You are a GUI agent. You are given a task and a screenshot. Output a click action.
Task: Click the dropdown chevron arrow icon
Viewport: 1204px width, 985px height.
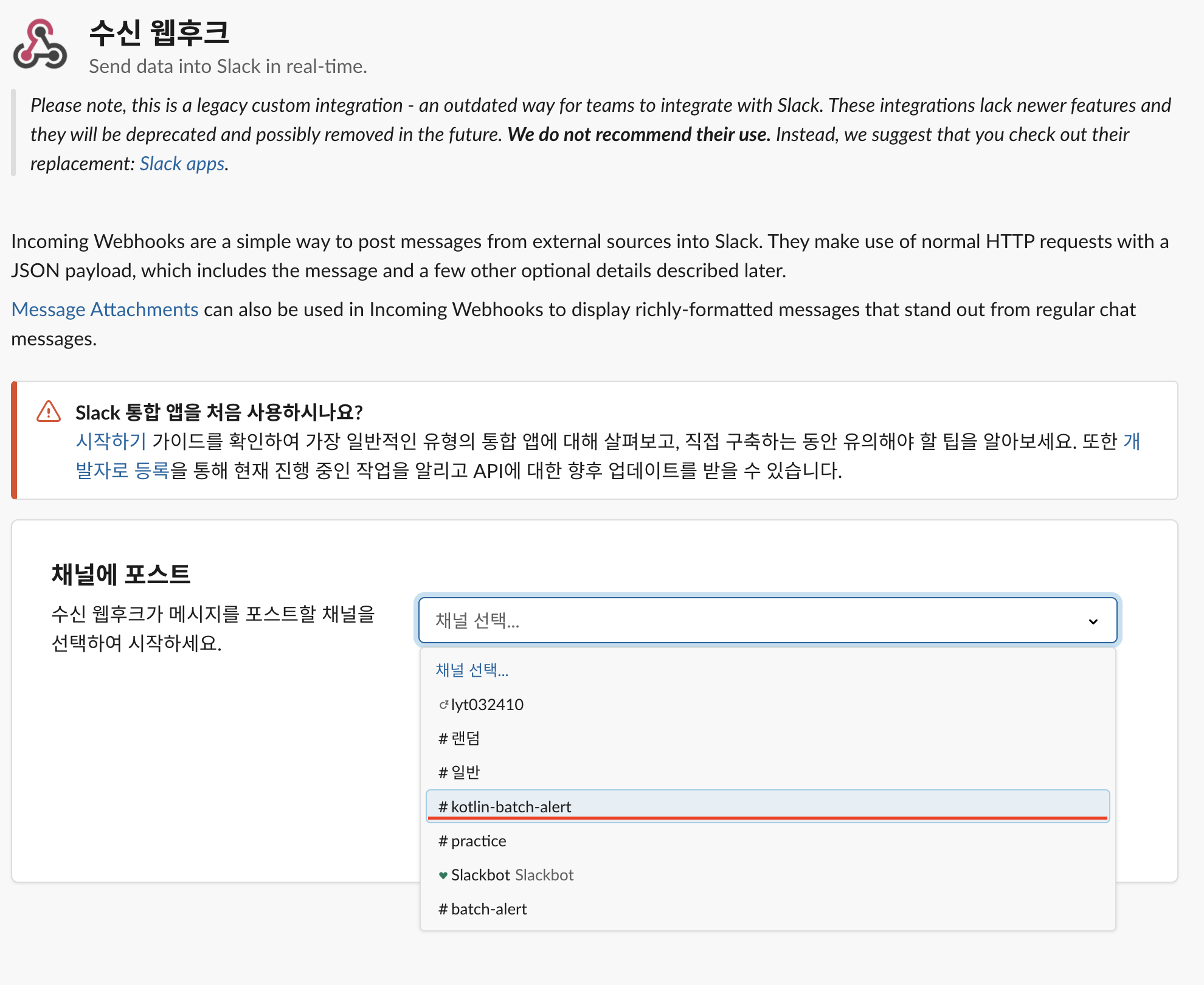point(1093,621)
